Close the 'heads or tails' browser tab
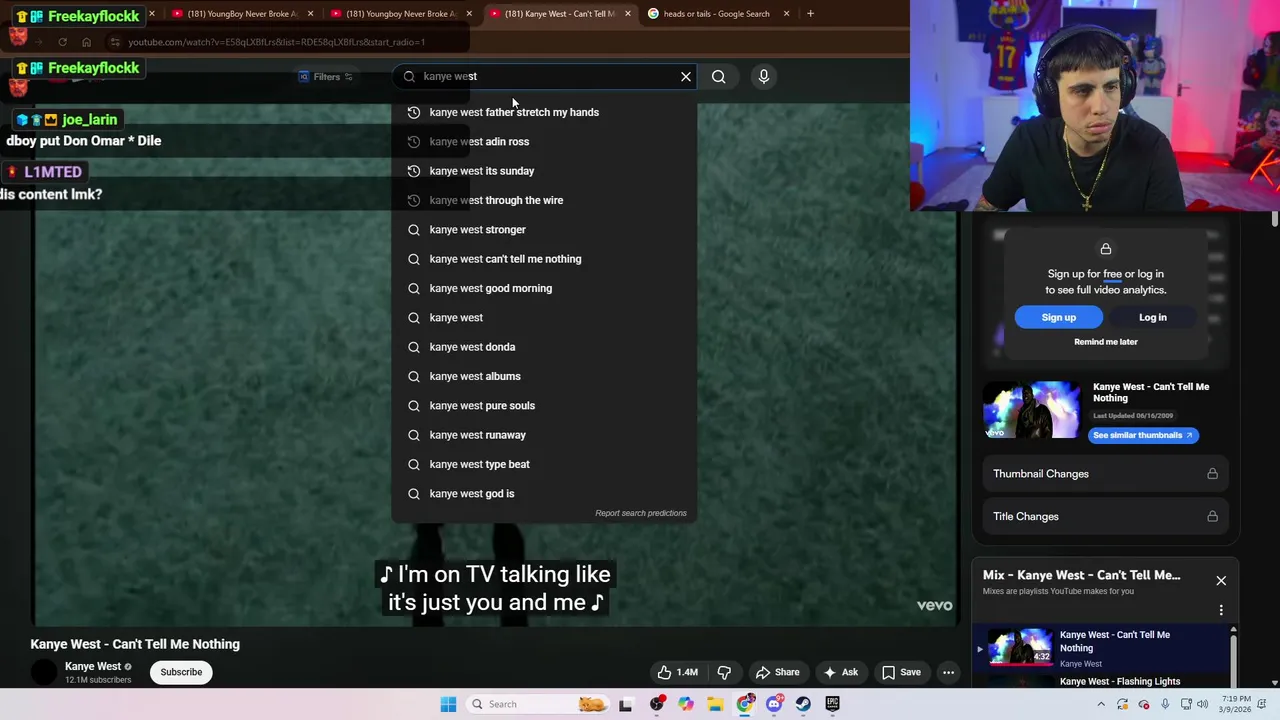The image size is (1280, 720). click(x=786, y=14)
